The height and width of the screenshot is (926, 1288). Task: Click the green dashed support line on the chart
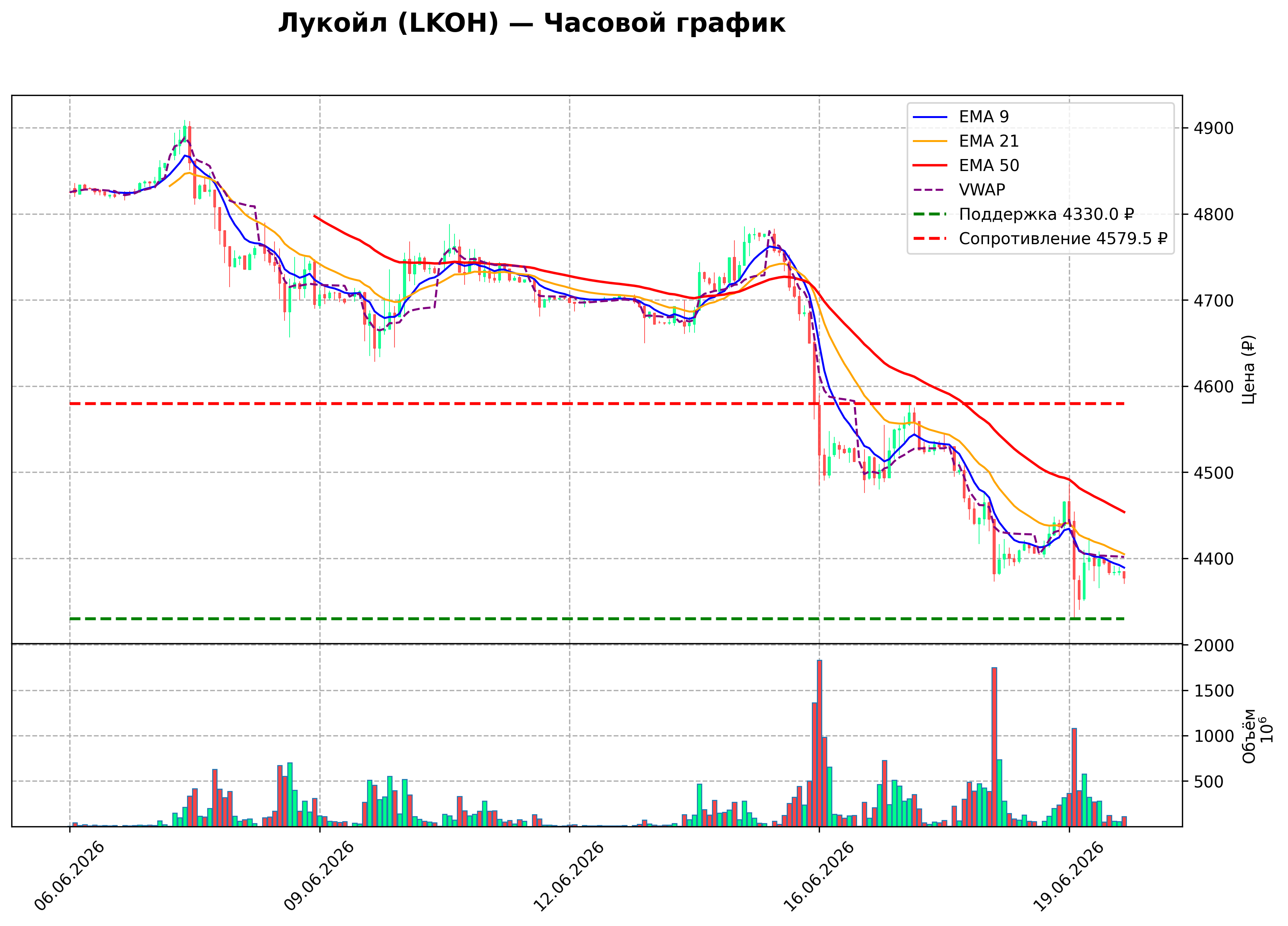point(597,619)
